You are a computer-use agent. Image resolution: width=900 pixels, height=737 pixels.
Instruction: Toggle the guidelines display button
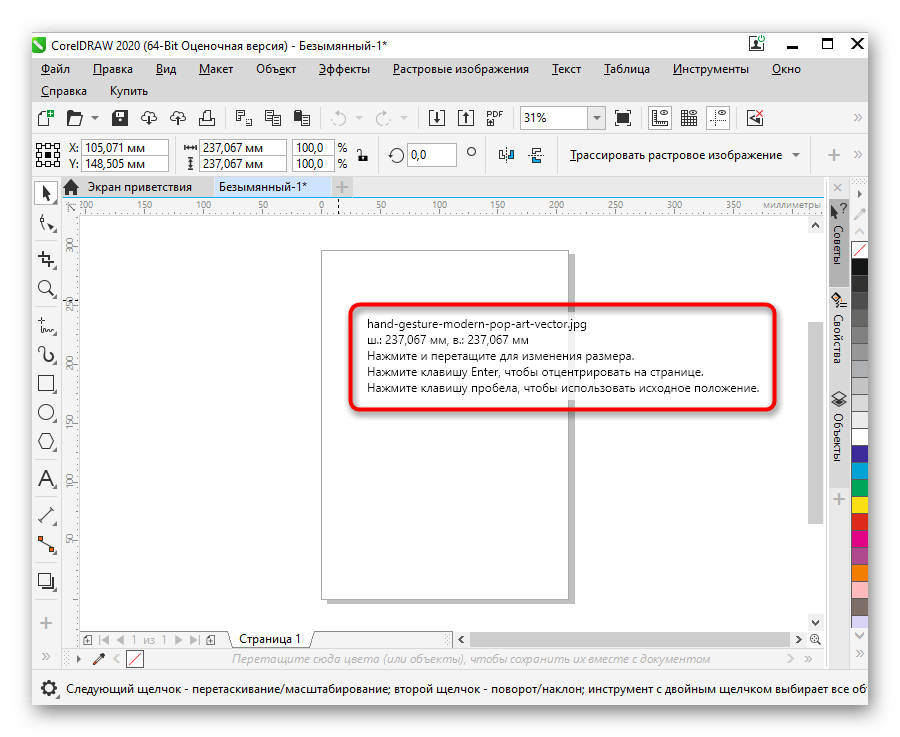(x=717, y=118)
